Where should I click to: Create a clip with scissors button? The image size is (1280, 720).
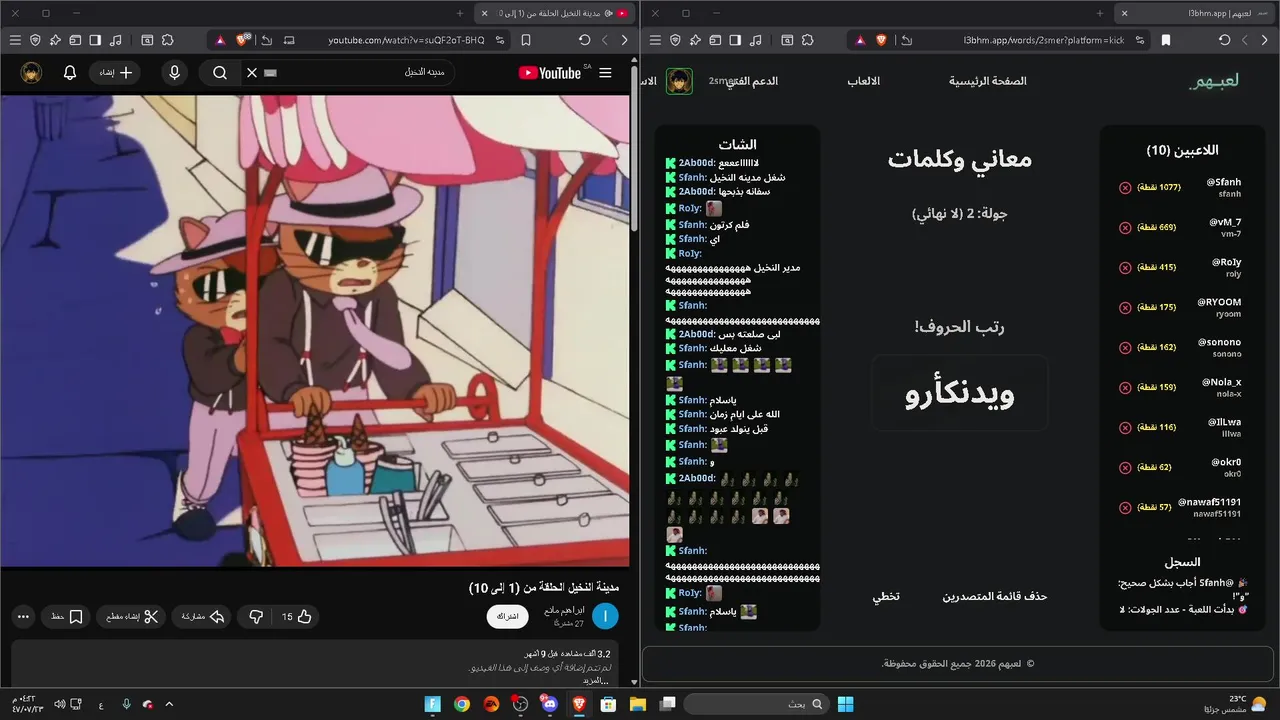click(x=133, y=617)
